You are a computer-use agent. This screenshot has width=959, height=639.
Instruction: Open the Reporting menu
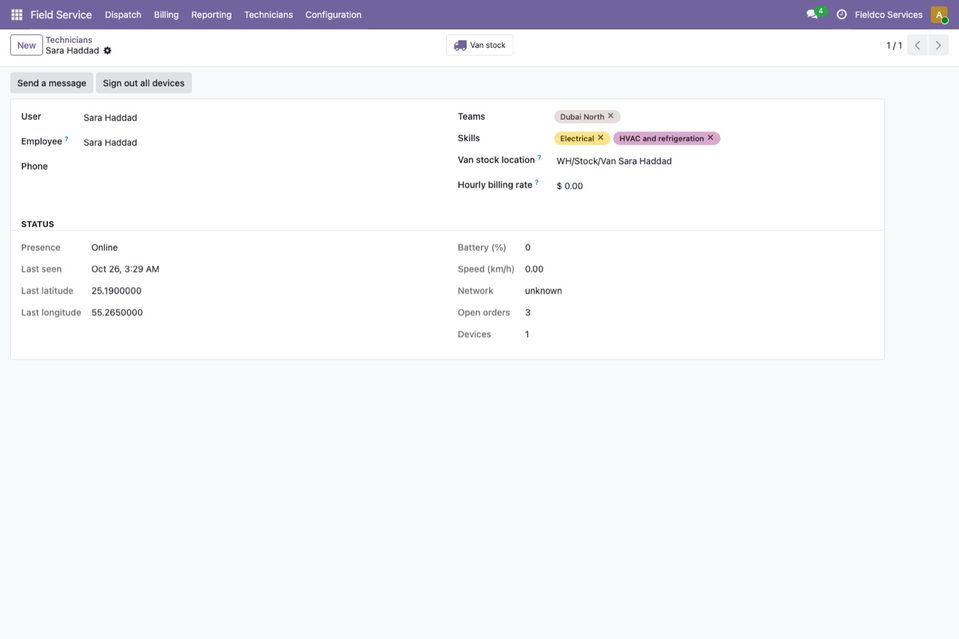[212, 15]
